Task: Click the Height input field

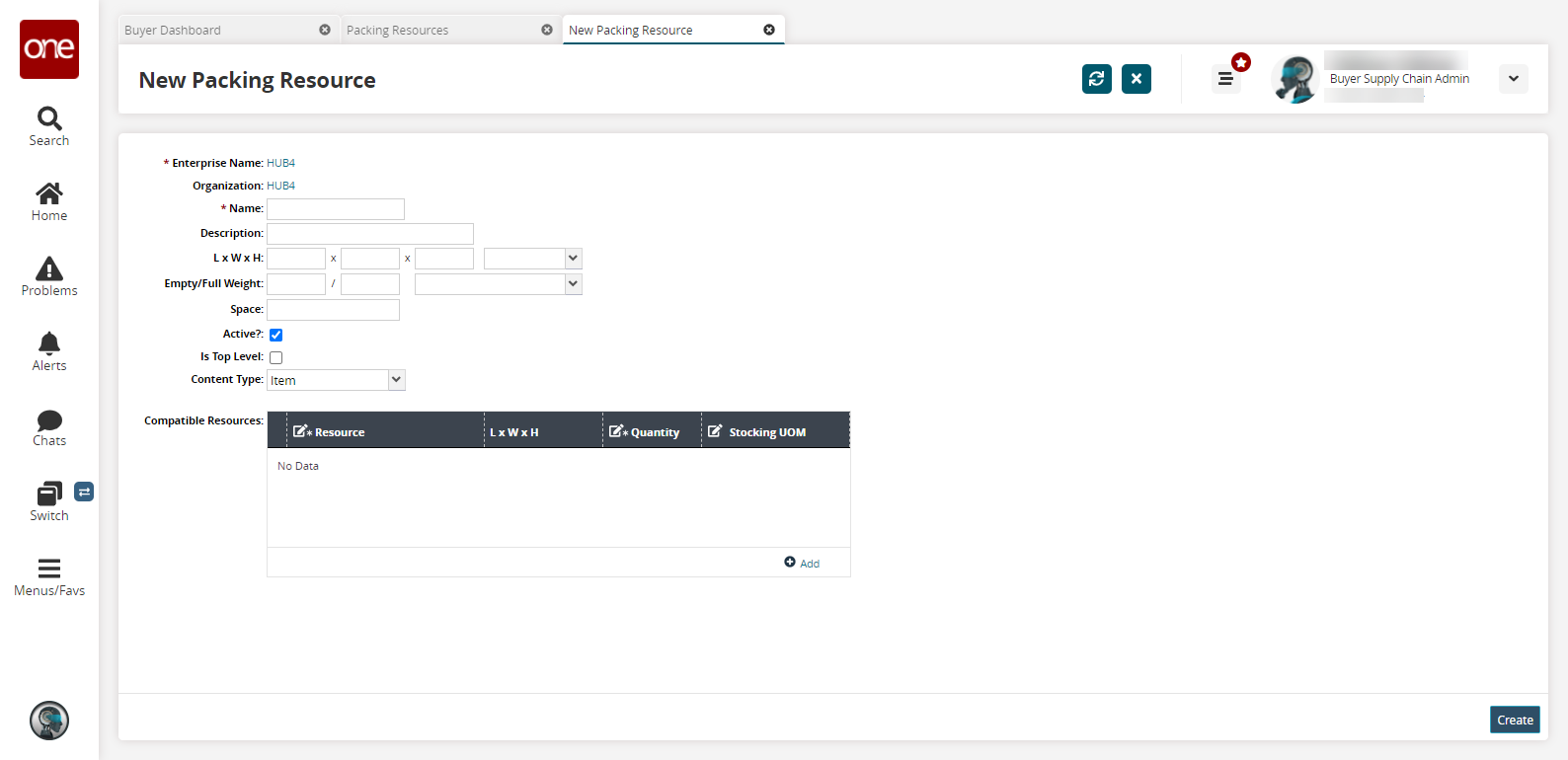Action: [x=444, y=259]
